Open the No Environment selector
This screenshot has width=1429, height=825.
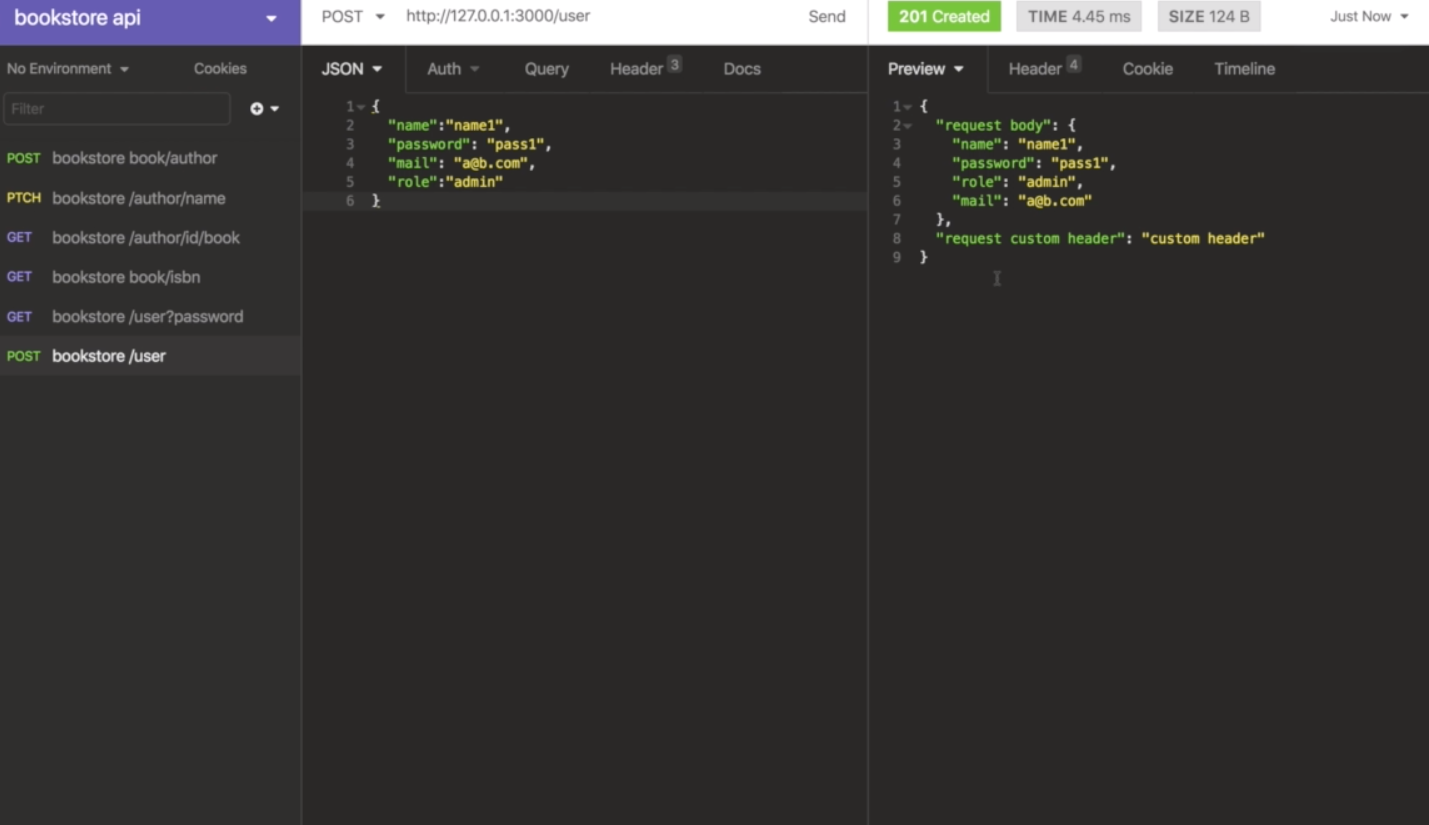pyautogui.click(x=62, y=68)
